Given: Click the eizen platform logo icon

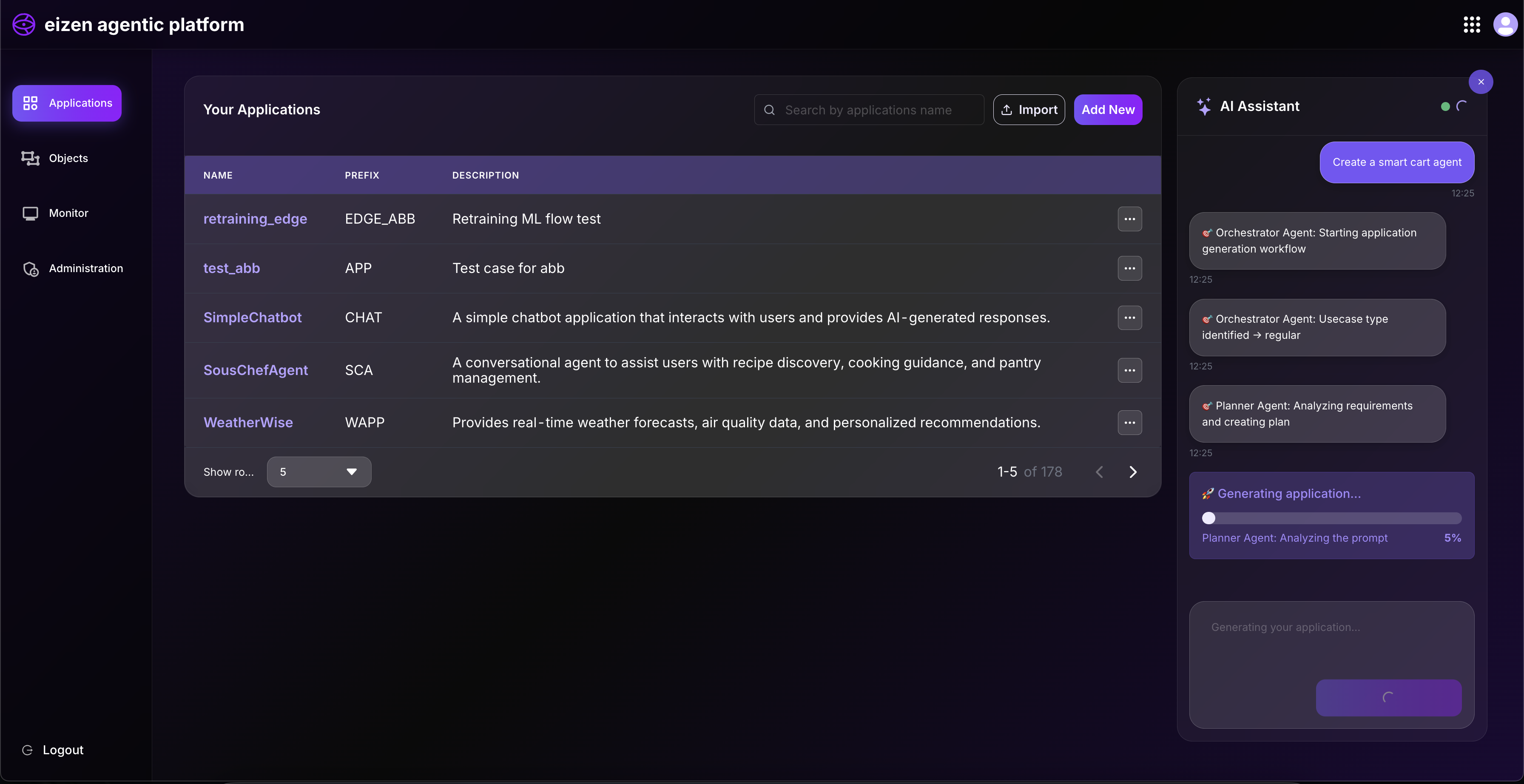Looking at the screenshot, I should pos(24,24).
